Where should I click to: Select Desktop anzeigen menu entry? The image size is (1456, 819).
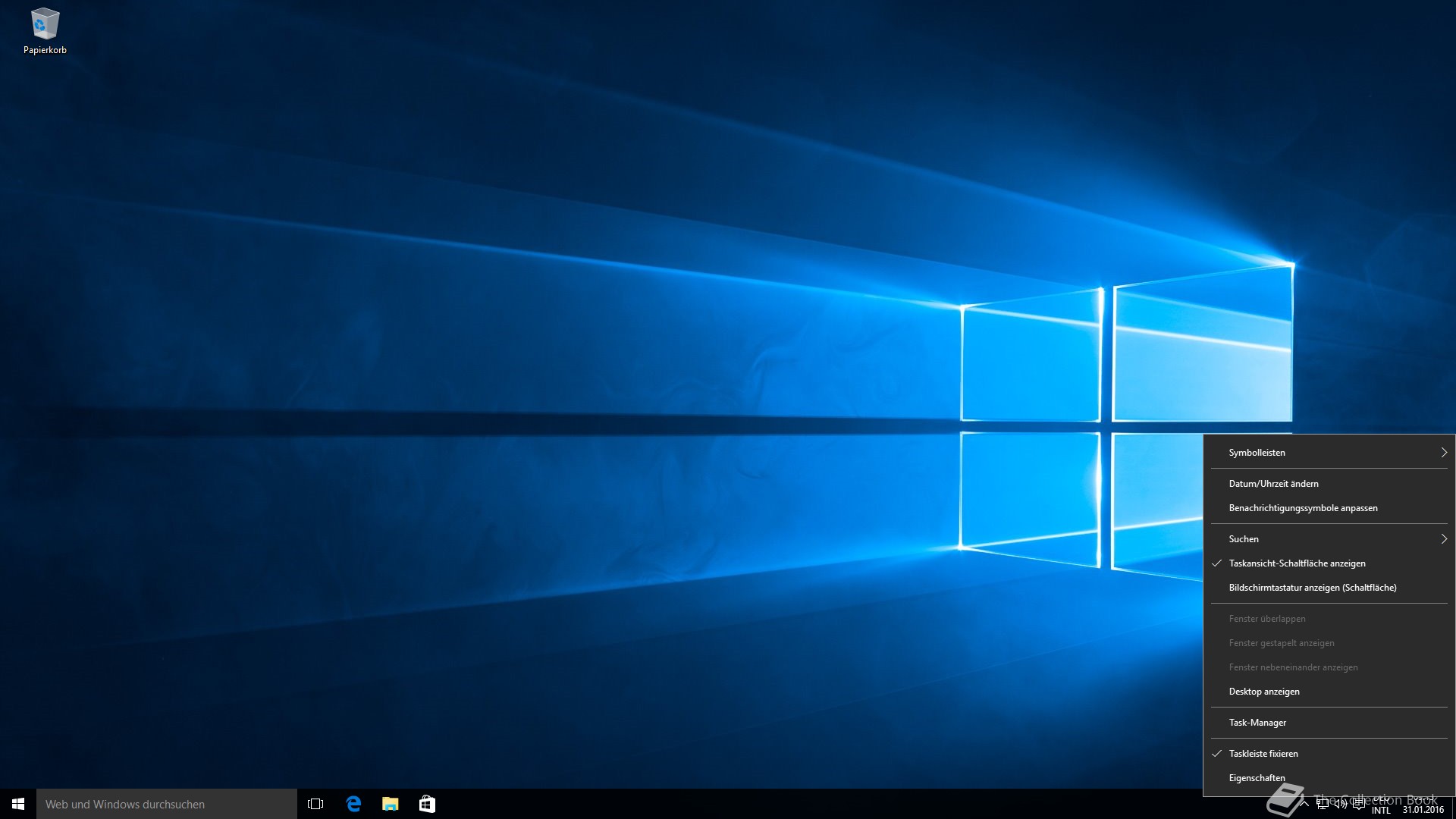click(x=1264, y=692)
